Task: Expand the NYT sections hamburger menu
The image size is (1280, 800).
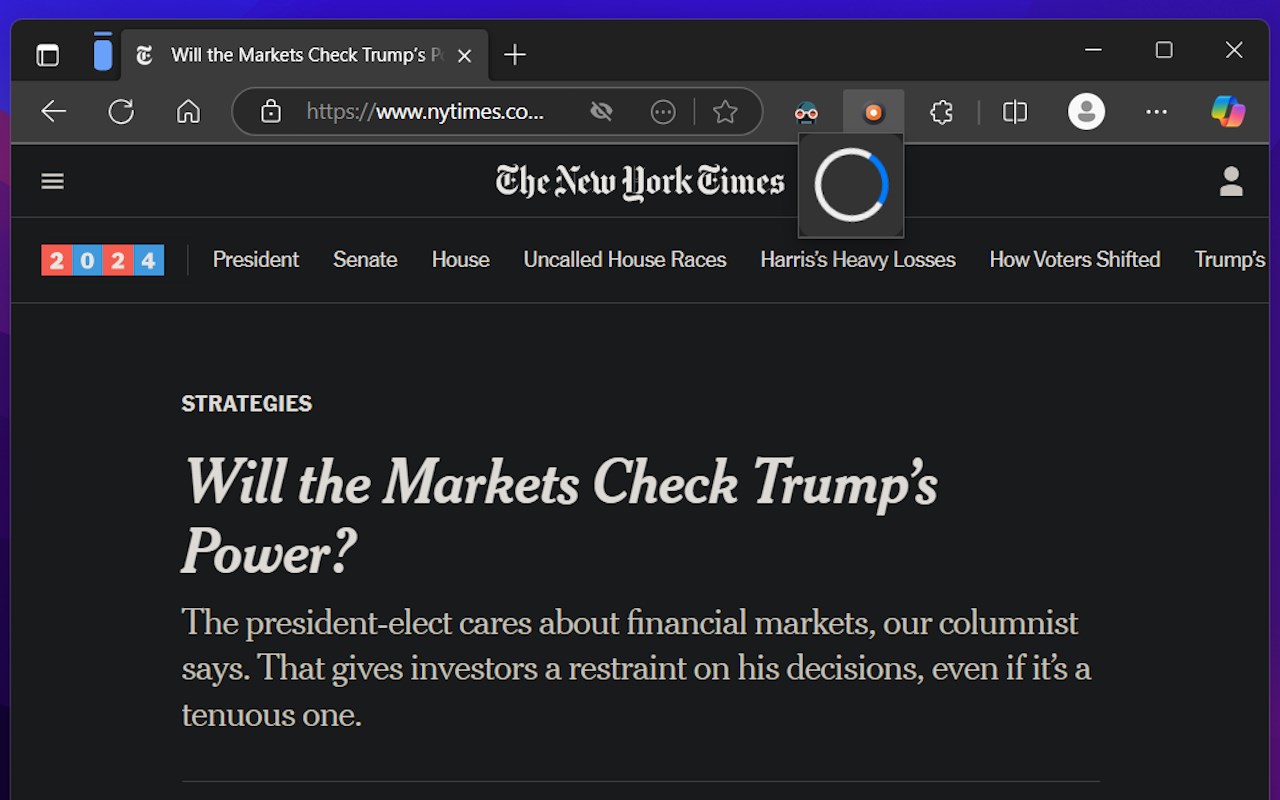Action: [52, 181]
